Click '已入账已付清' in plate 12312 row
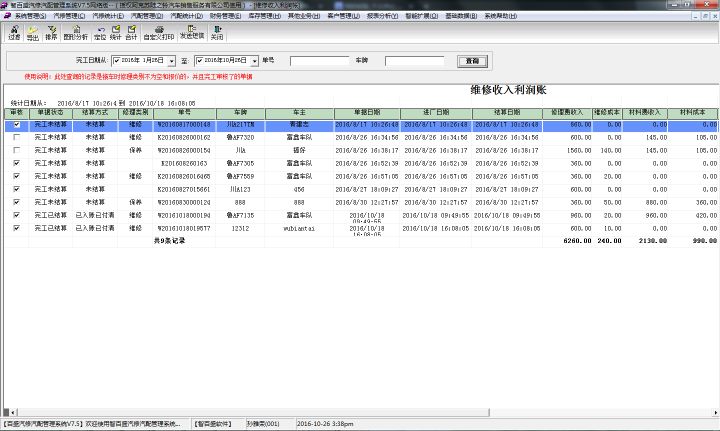 coord(95,229)
